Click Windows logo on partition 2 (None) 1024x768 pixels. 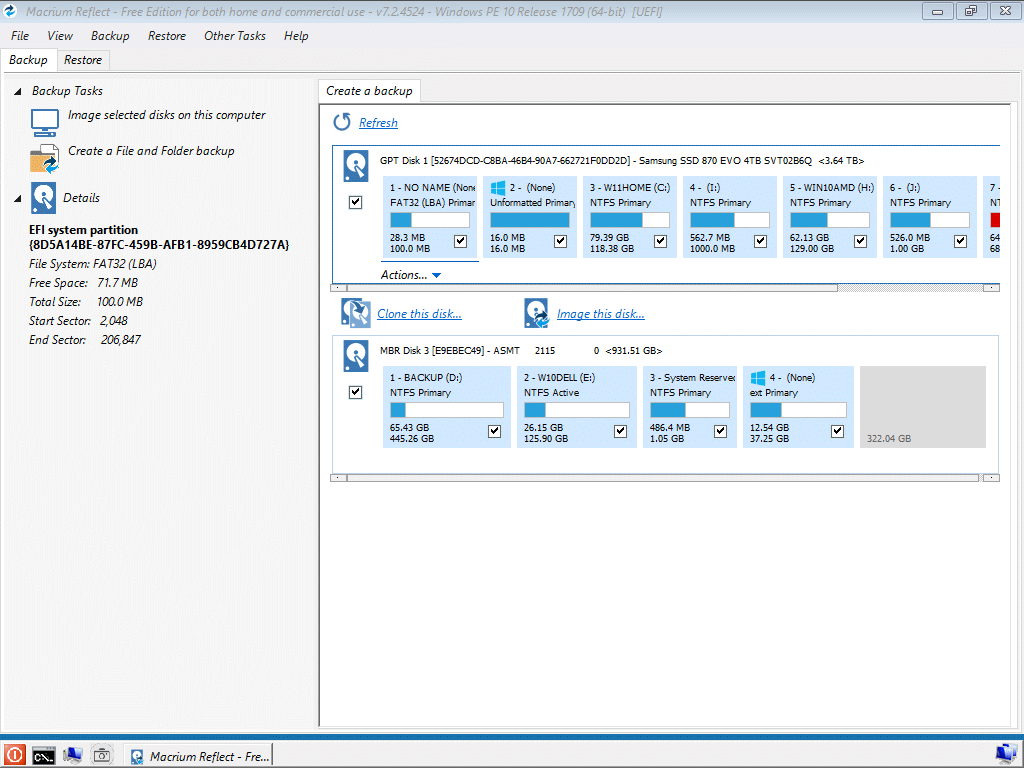(498, 188)
